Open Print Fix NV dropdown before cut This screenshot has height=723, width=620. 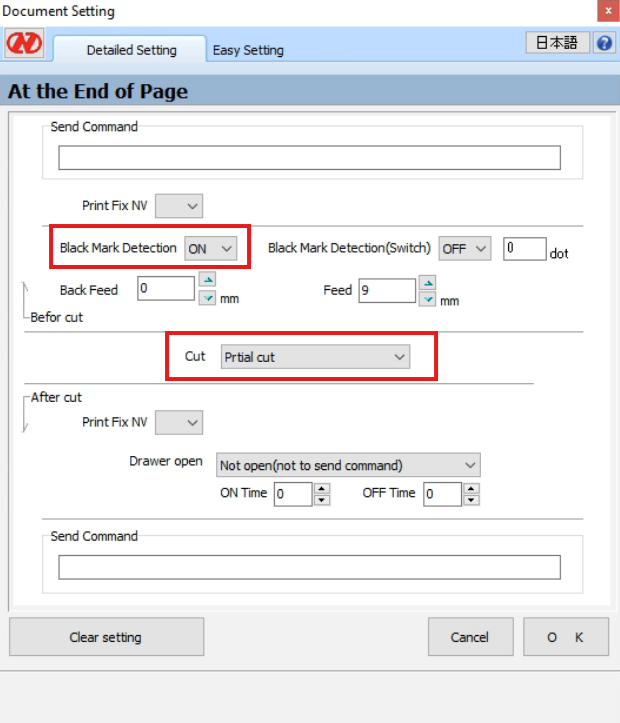[x=179, y=207]
